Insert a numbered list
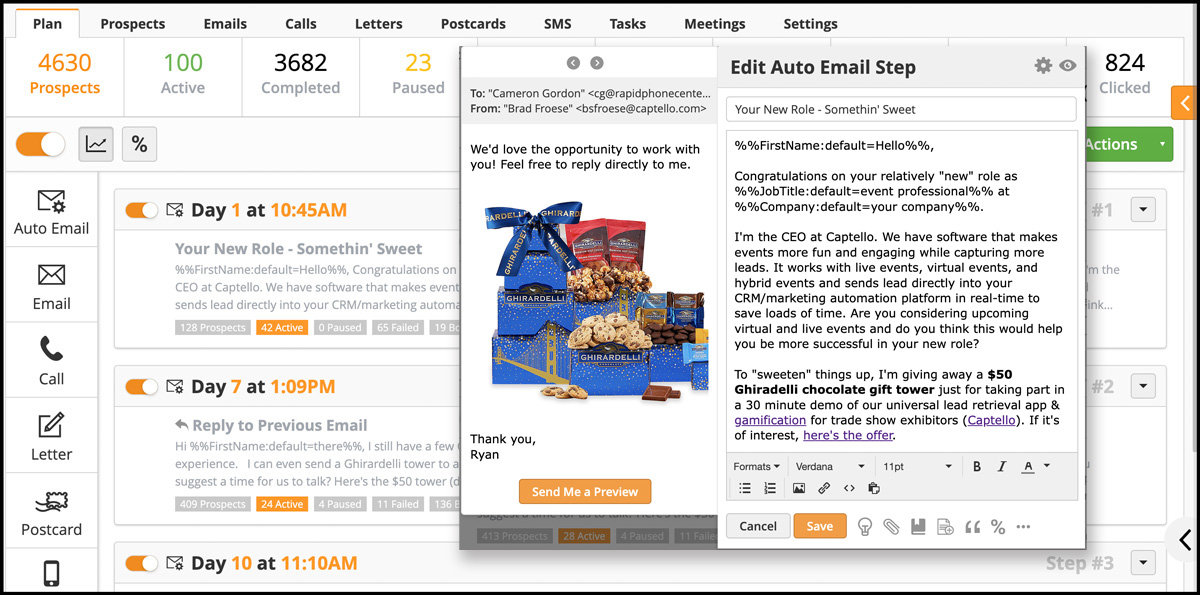The height and width of the screenshot is (595, 1200). point(770,489)
